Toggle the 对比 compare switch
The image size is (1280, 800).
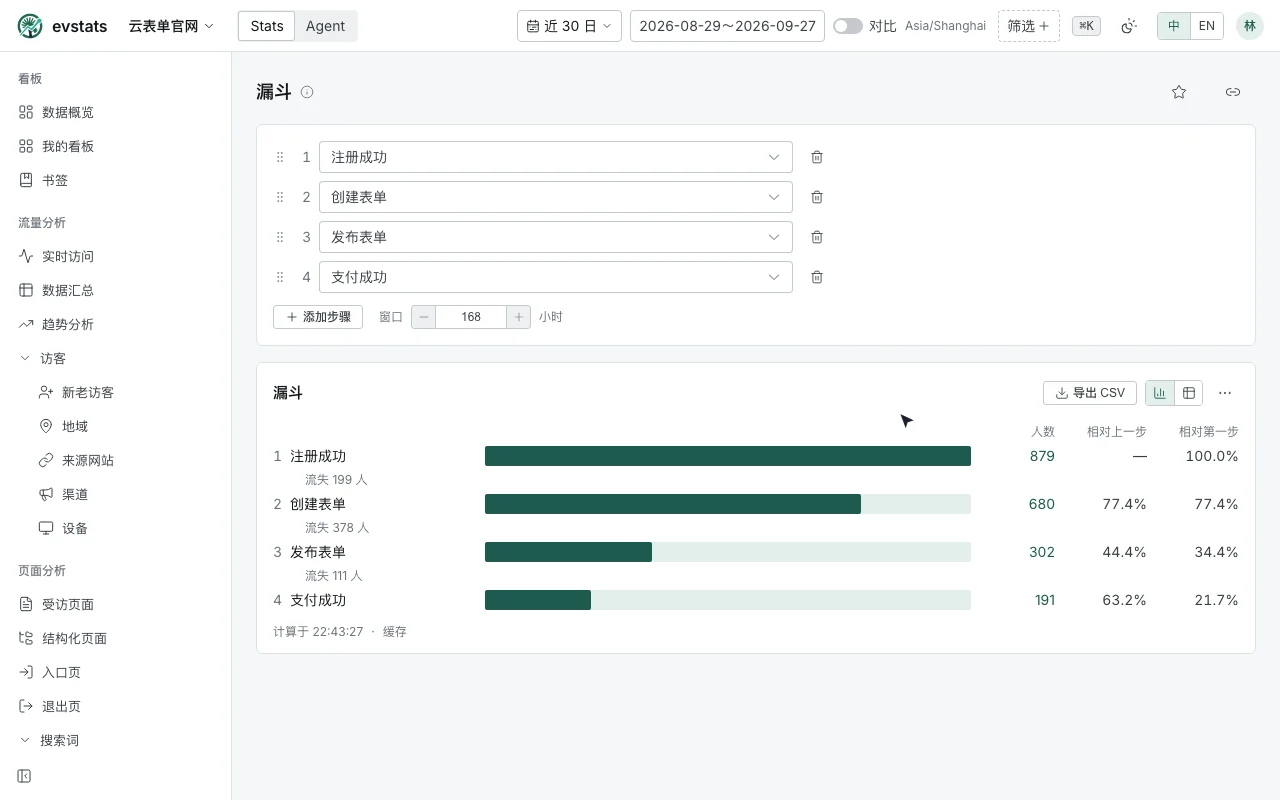(x=848, y=26)
